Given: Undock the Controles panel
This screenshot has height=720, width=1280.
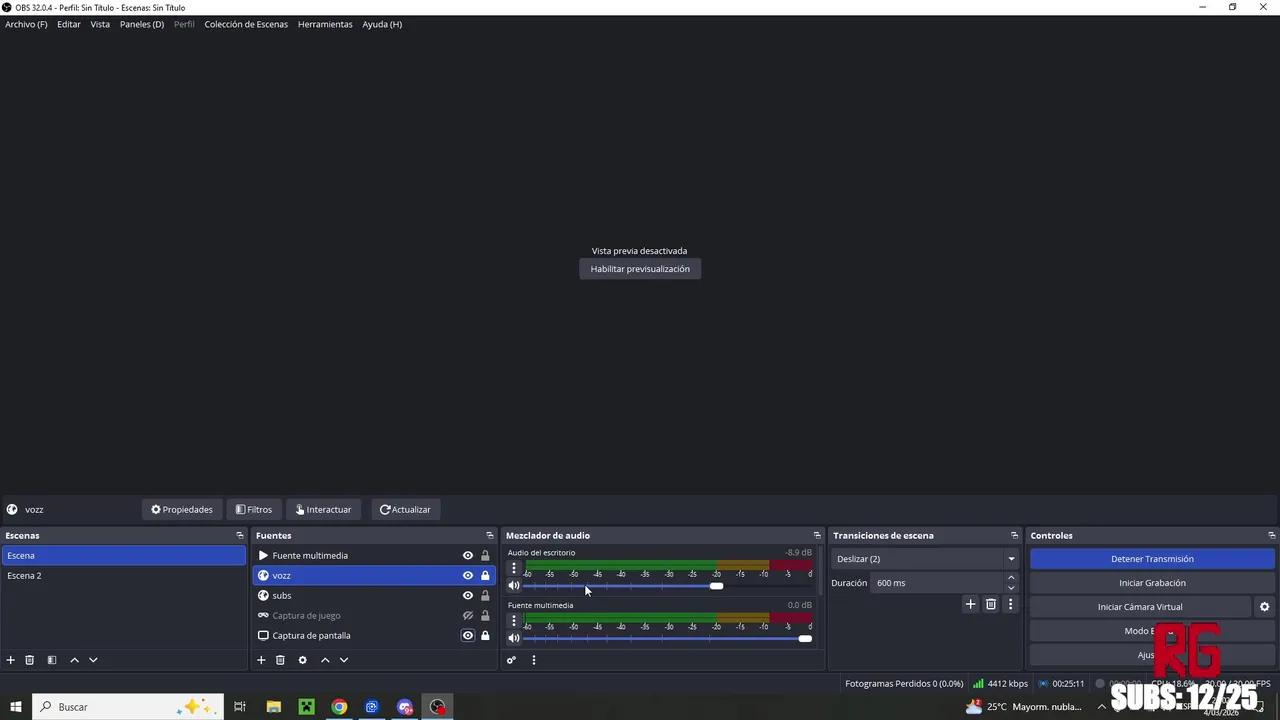Looking at the screenshot, I should point(1272,536).
